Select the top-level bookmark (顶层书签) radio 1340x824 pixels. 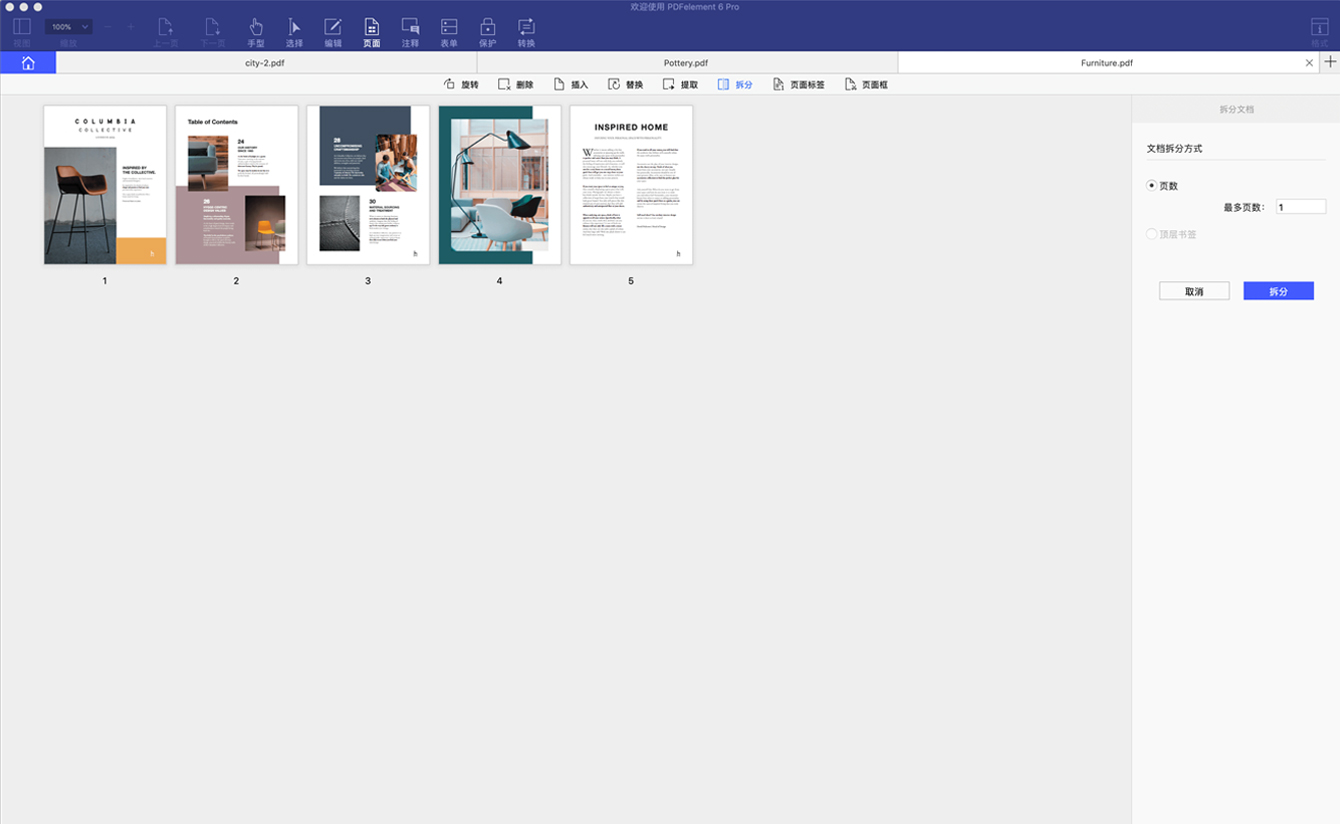click(x=1151, y=234)
